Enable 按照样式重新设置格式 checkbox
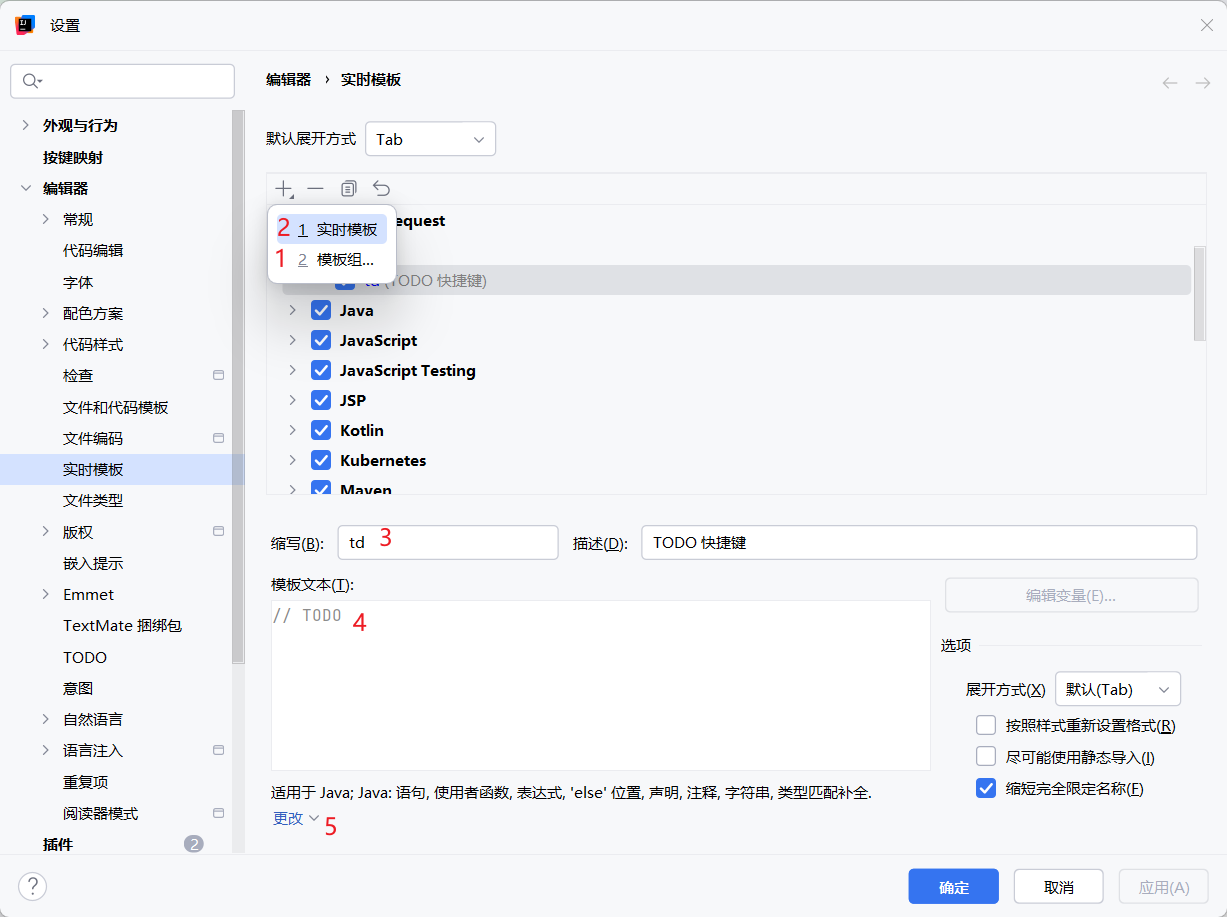The width and height of the screenshot is (1227, 917). 986,726
